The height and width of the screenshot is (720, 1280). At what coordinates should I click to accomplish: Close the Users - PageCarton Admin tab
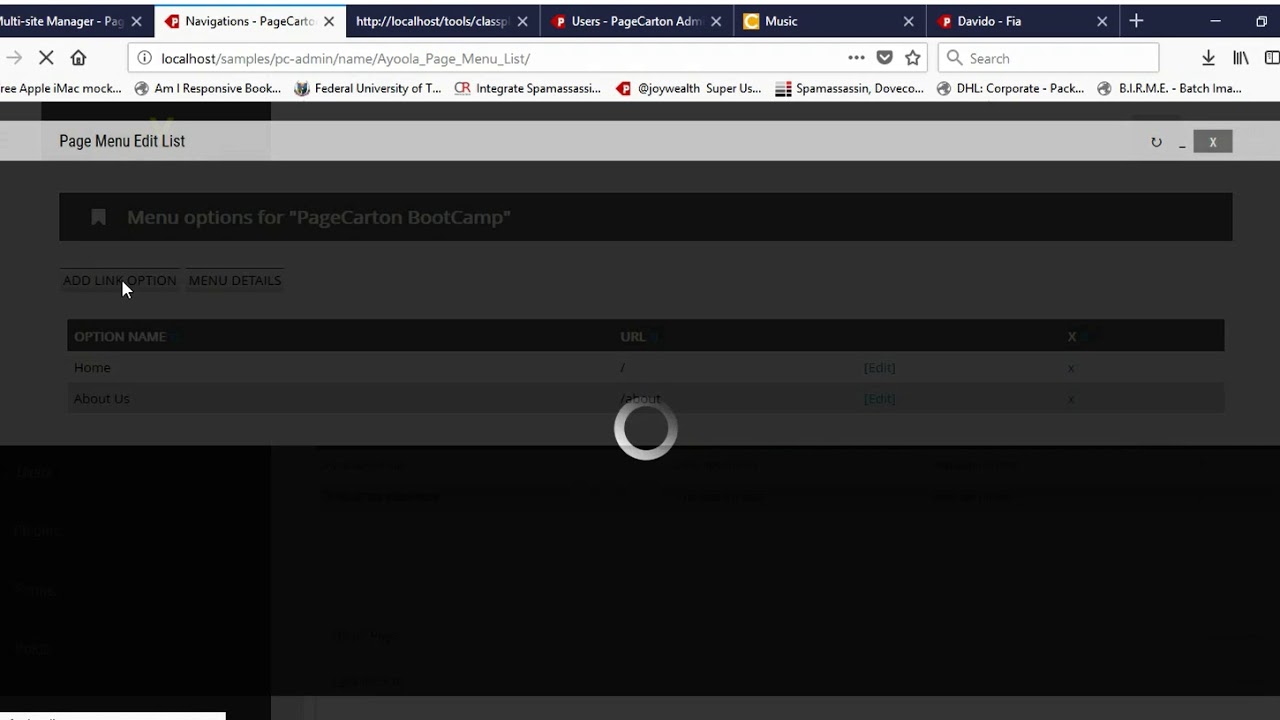[x=716, y=21]
